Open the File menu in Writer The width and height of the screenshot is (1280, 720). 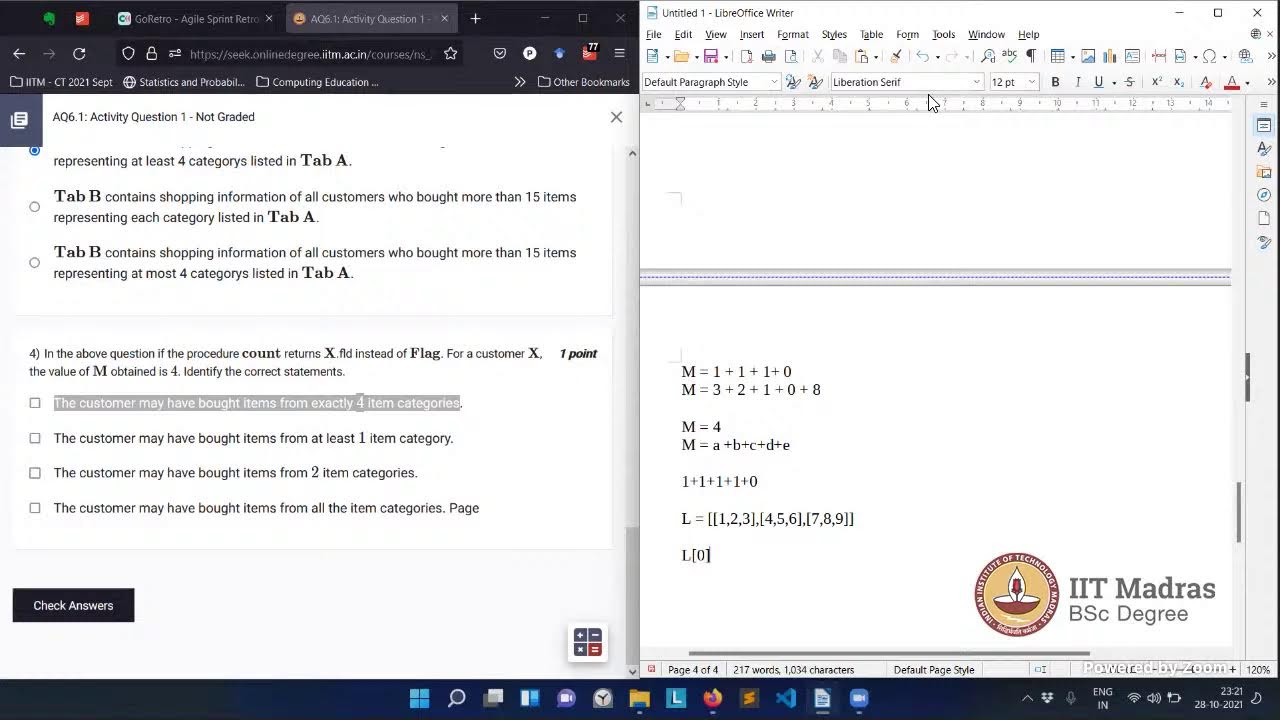[654, 34]
